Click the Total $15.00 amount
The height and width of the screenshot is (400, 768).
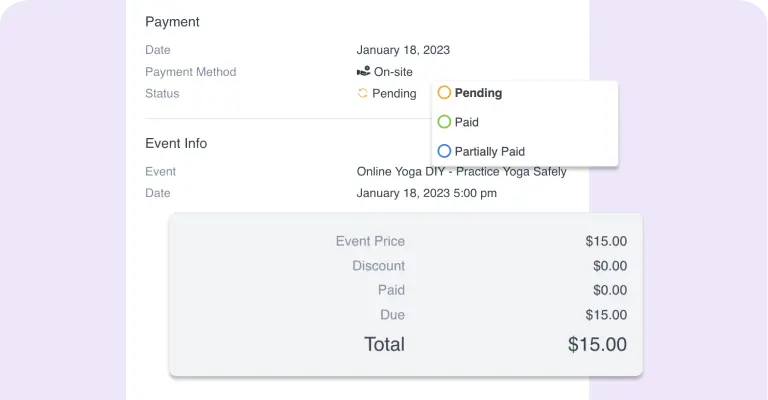coord(597,344)
